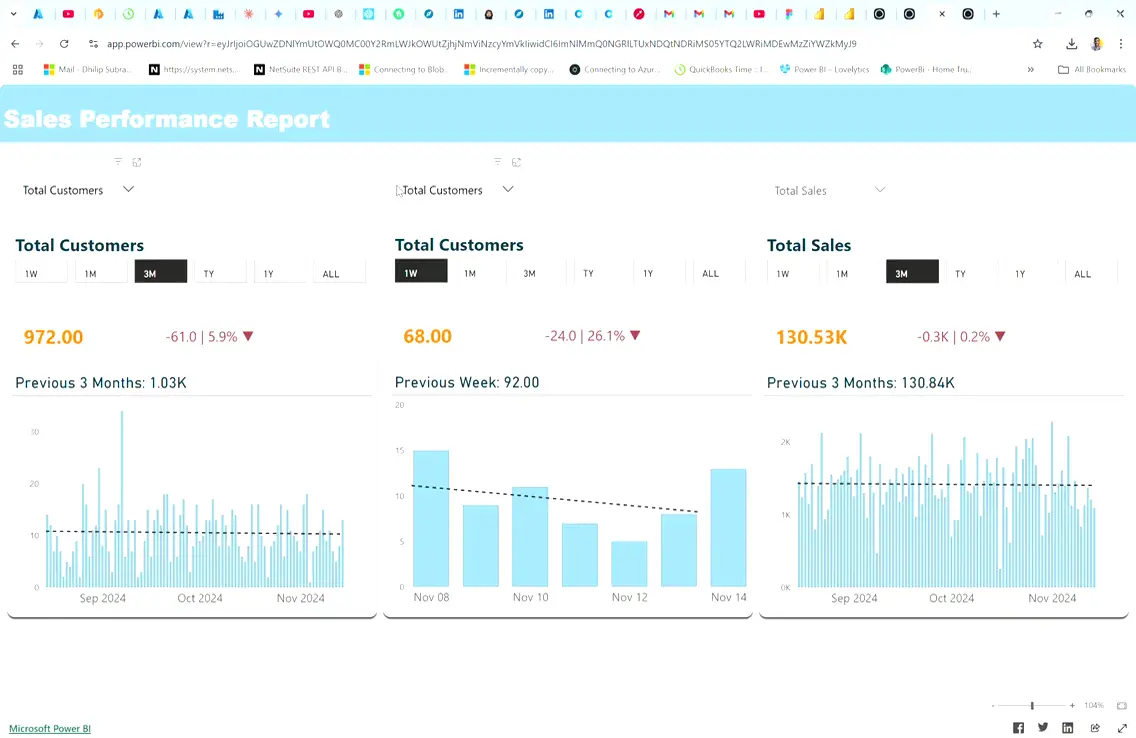The height and width of the screenshot is (738, 1136).
Task: Open the Mail bookmark
Action: coord(88,70)
